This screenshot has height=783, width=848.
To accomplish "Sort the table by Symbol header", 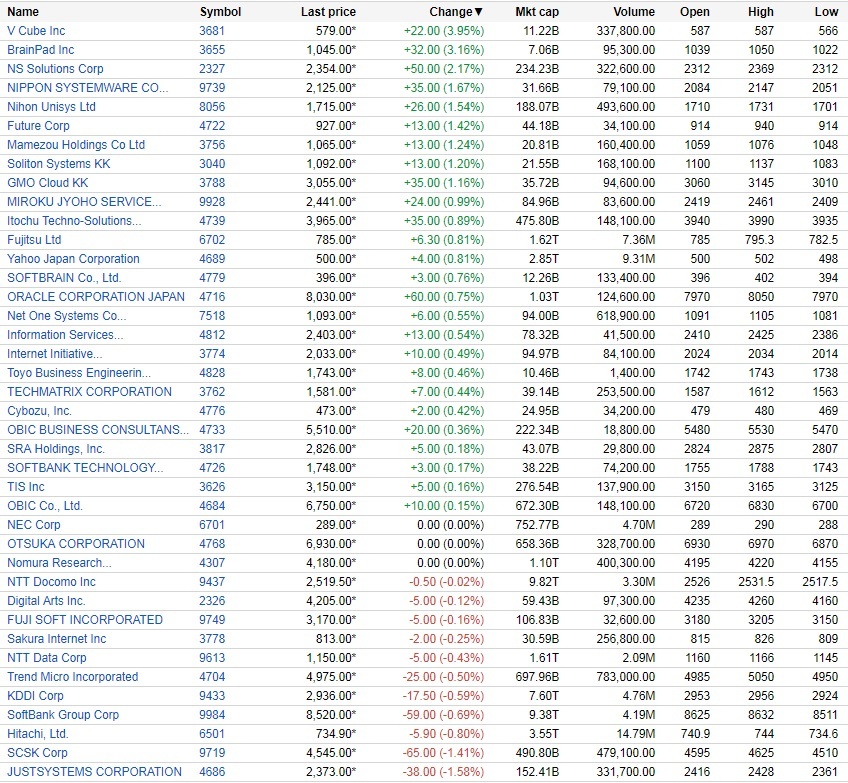I will 220,12.
